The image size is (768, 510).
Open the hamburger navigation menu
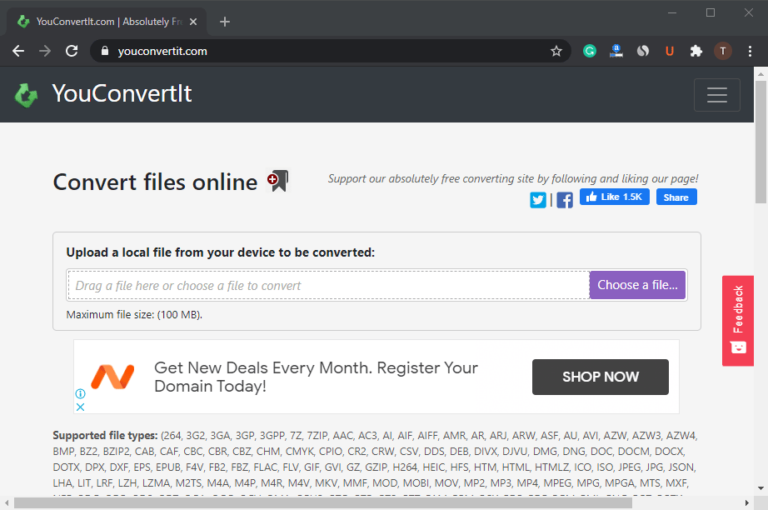(x=717, y=95)
